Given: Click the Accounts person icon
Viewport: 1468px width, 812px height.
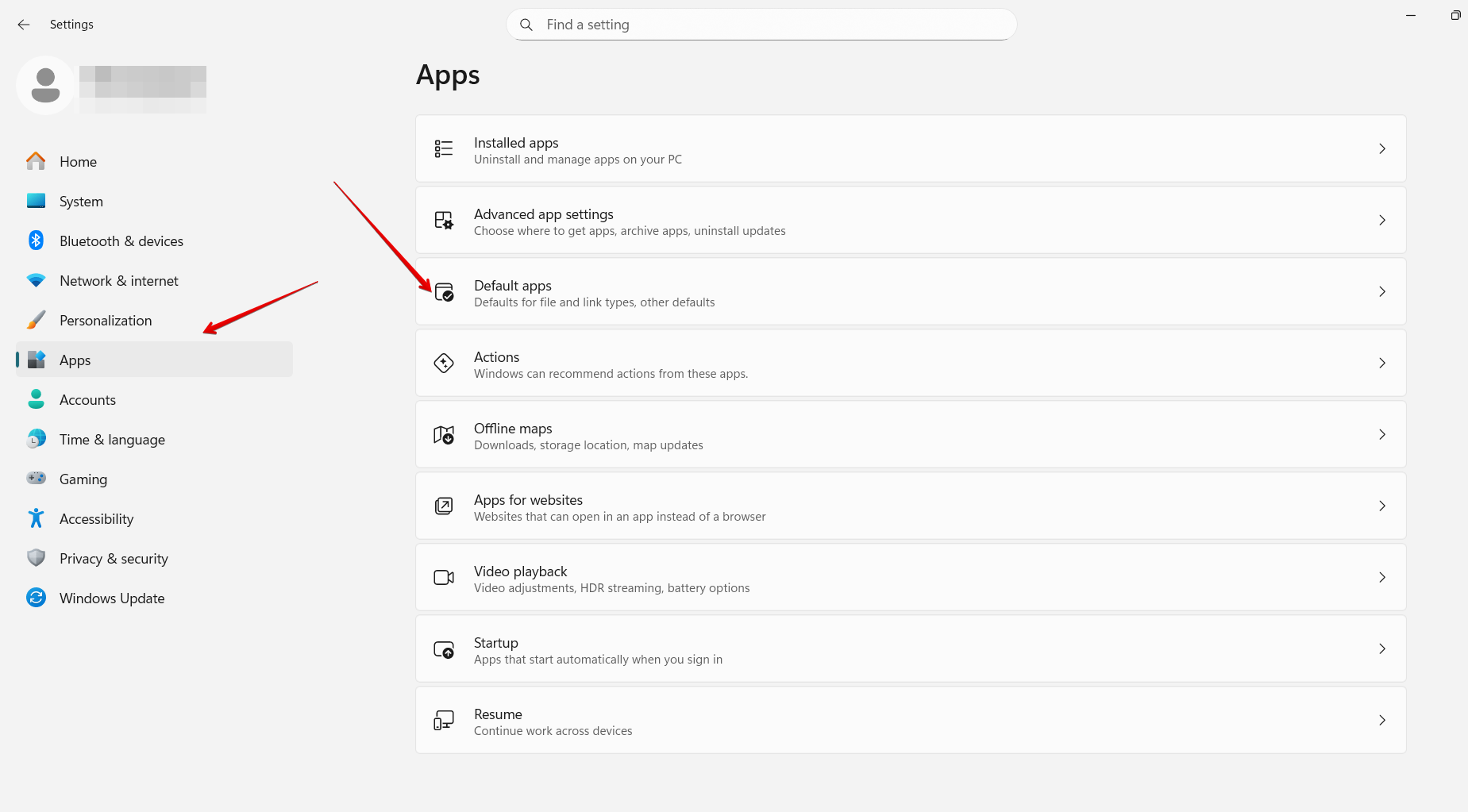Looking at the screenshot, I should click(x=36, y=399).
